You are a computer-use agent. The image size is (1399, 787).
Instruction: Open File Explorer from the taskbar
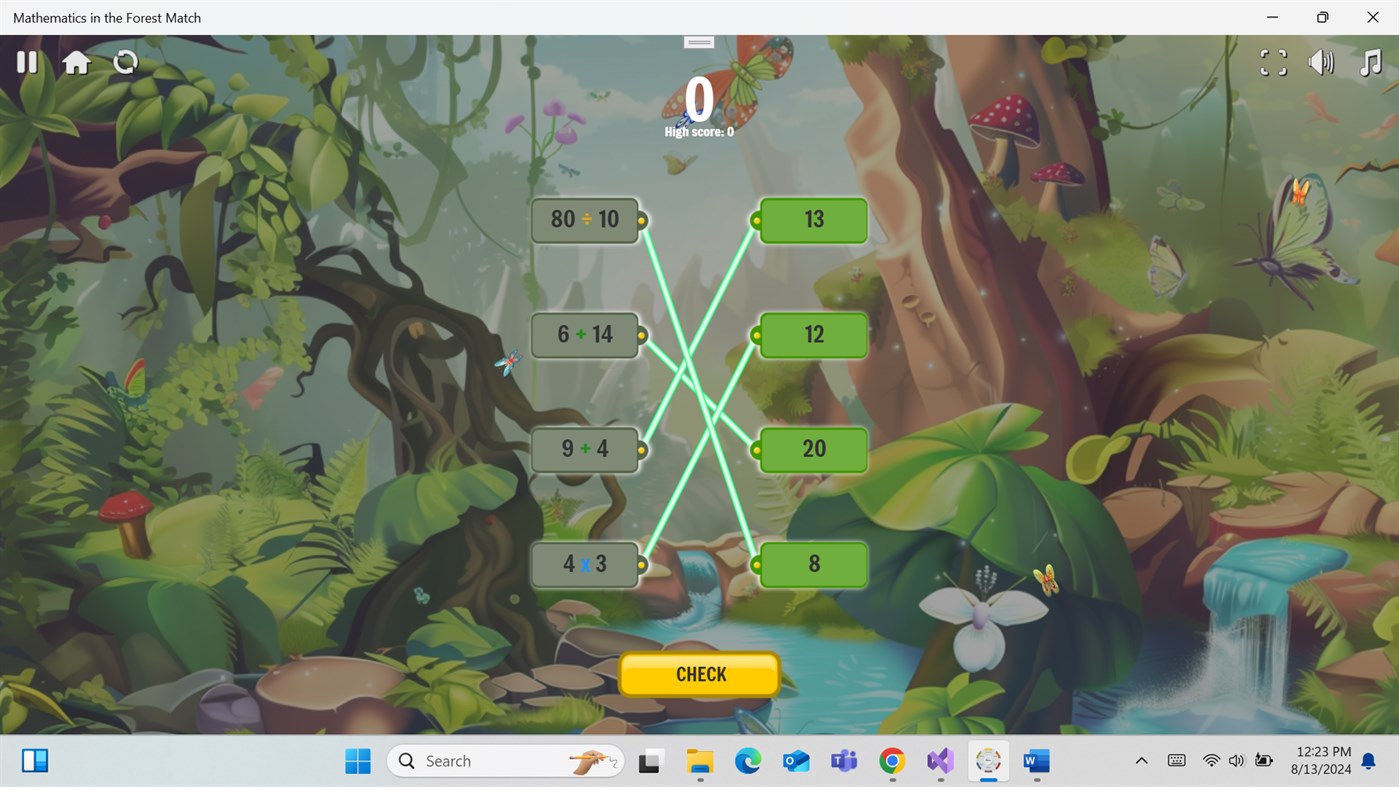(x=700, y=761)
